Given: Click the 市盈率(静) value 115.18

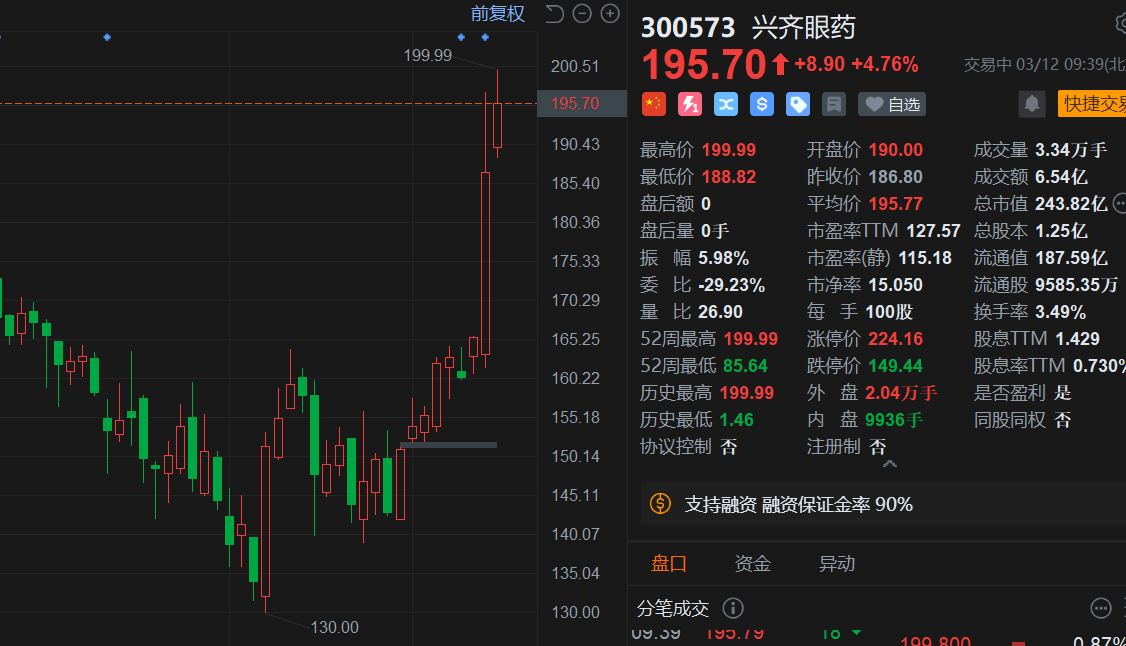Looking at the screenshot, I should pos(925,258).
